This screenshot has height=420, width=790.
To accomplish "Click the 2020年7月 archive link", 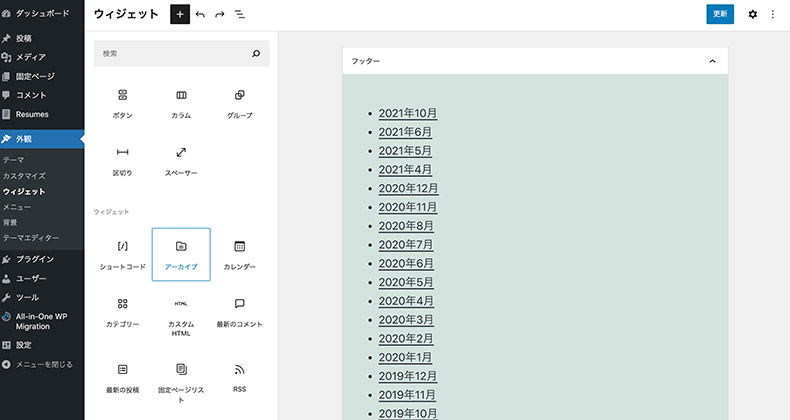I will pyautogui.click(x=406, y=245).
